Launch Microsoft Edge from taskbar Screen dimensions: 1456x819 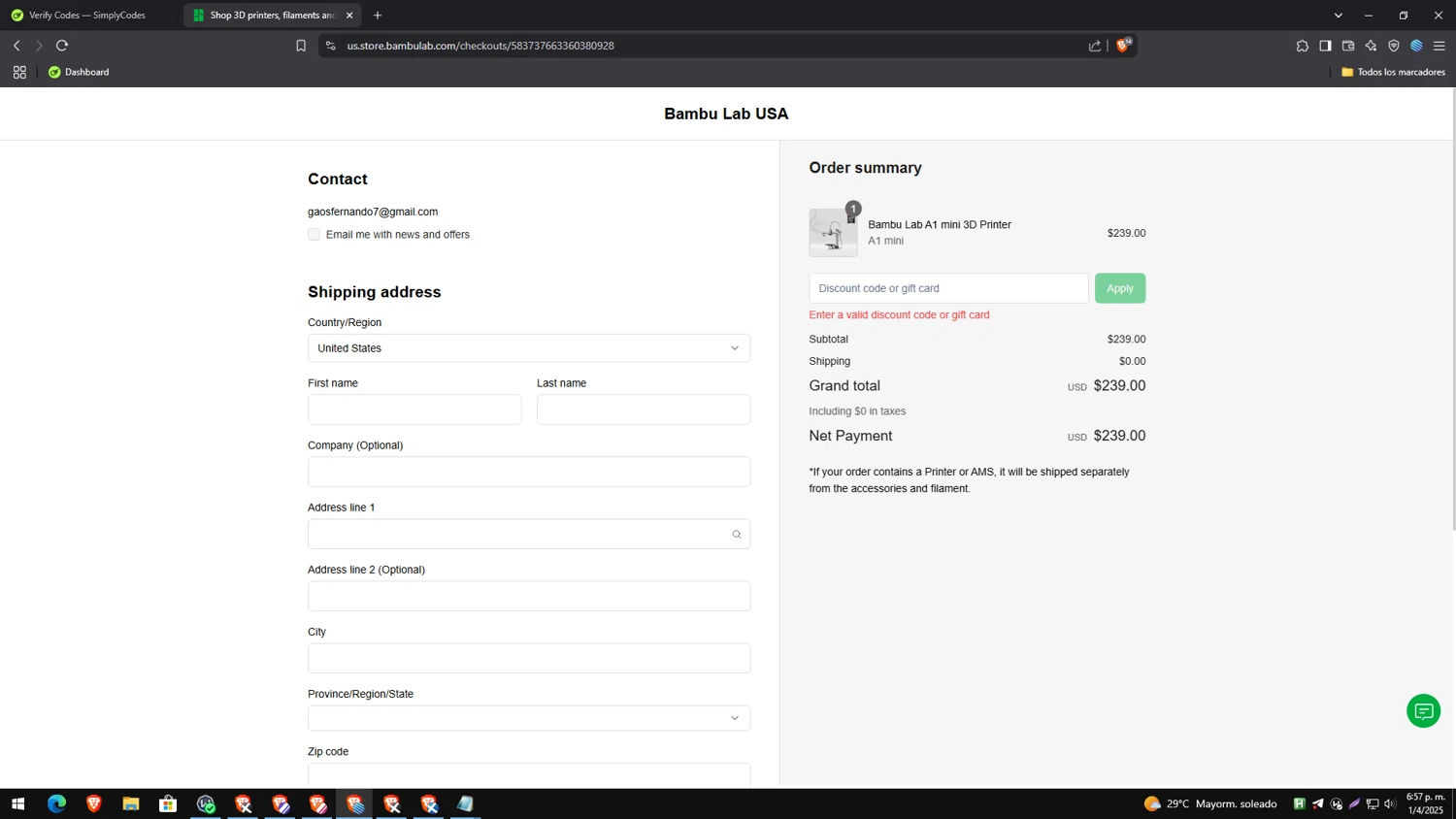click(x=56, y=803)
